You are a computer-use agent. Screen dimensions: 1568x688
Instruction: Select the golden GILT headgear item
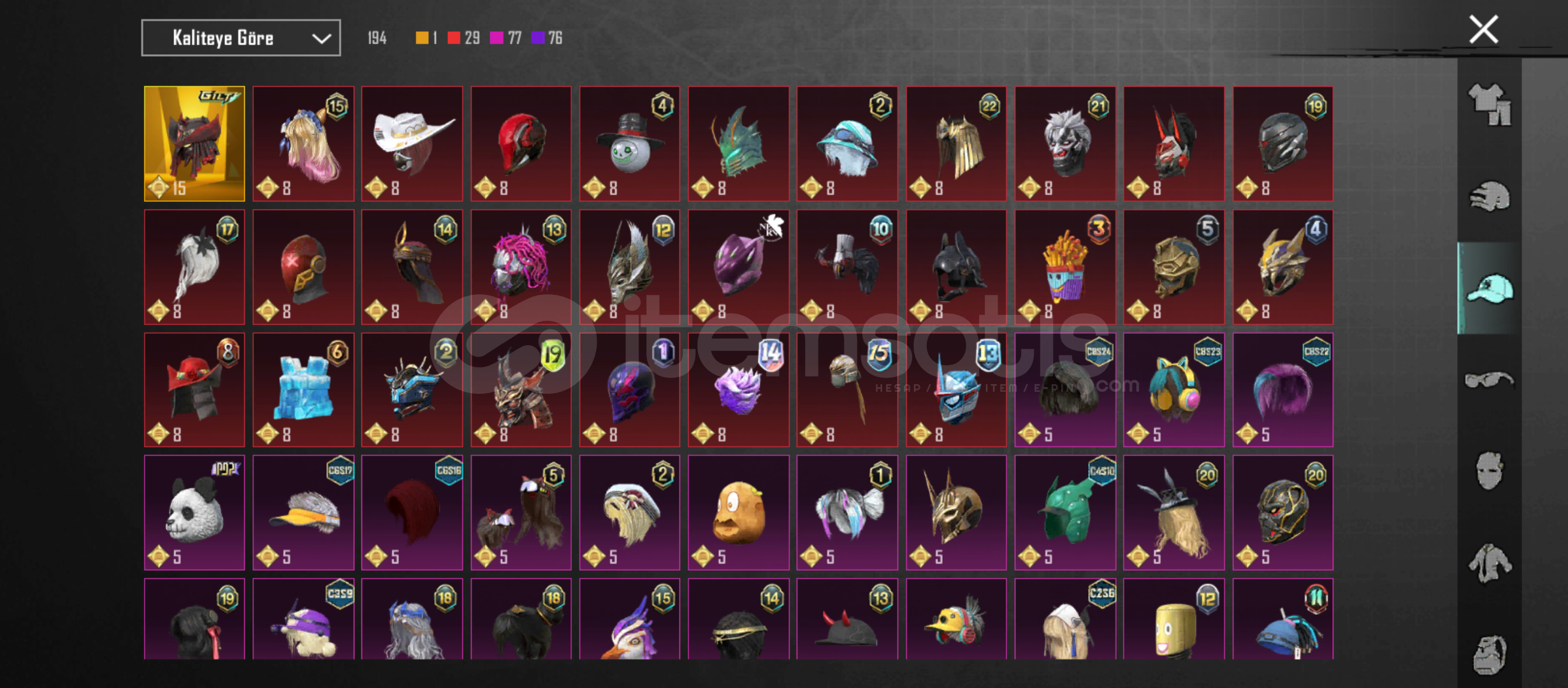tap(194, 144)
